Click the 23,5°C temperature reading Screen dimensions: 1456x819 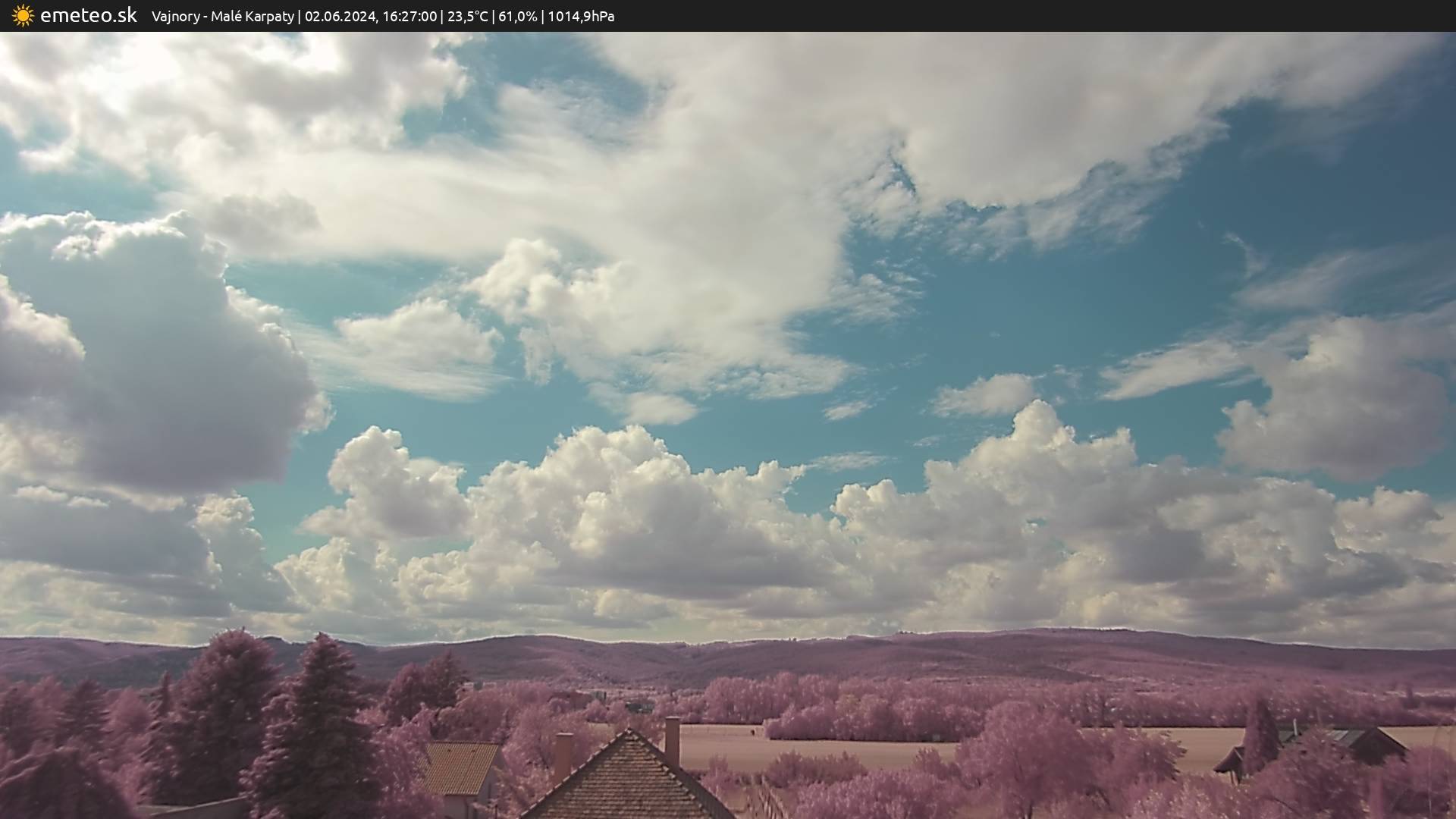tap(467, 17)
